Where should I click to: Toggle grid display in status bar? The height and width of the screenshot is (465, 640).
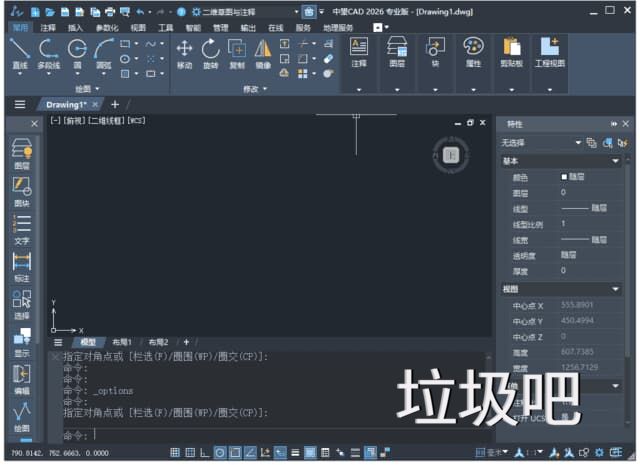[x=175, y=453]
